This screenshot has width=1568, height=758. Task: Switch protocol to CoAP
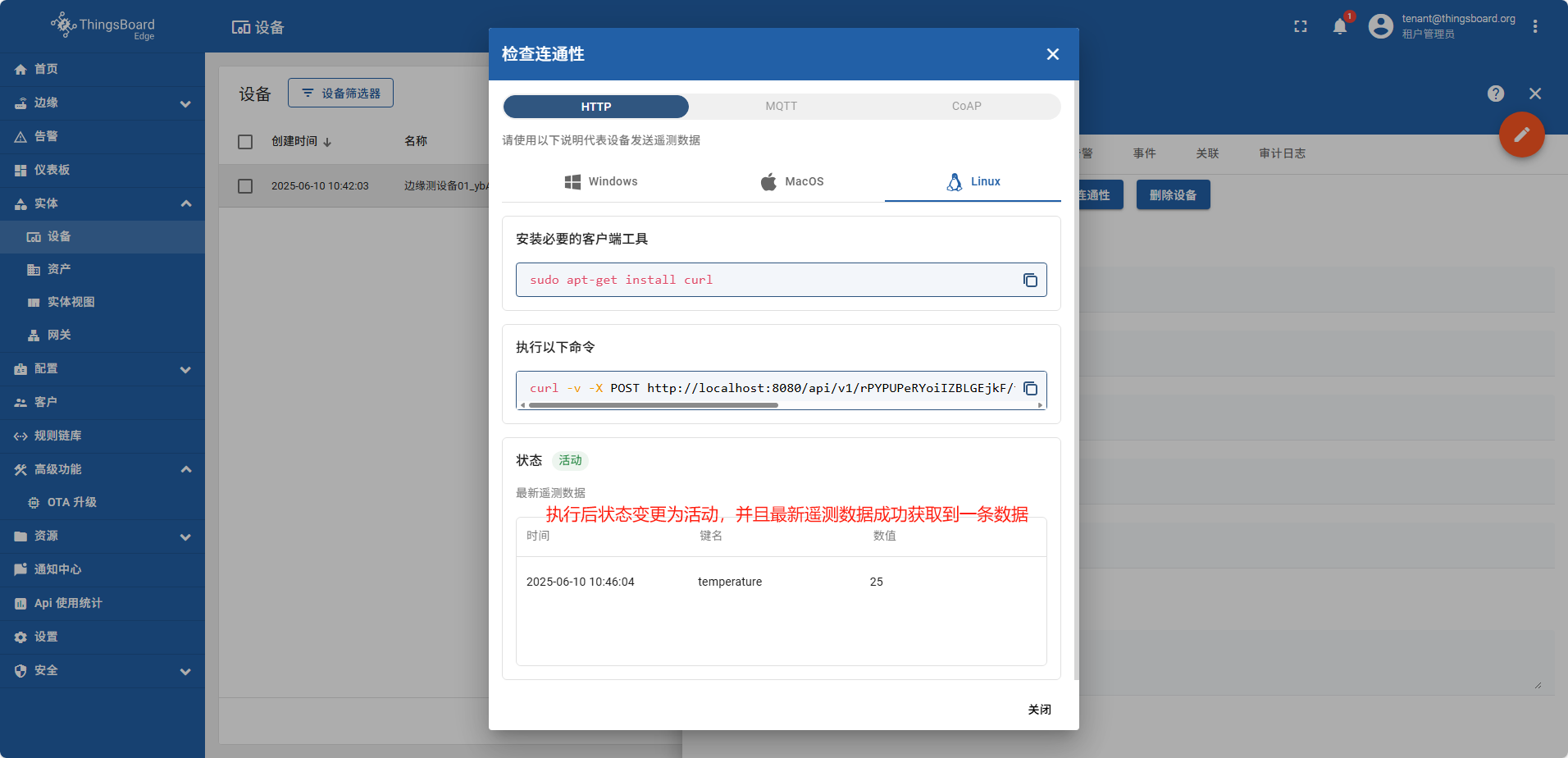pos(966,107)
